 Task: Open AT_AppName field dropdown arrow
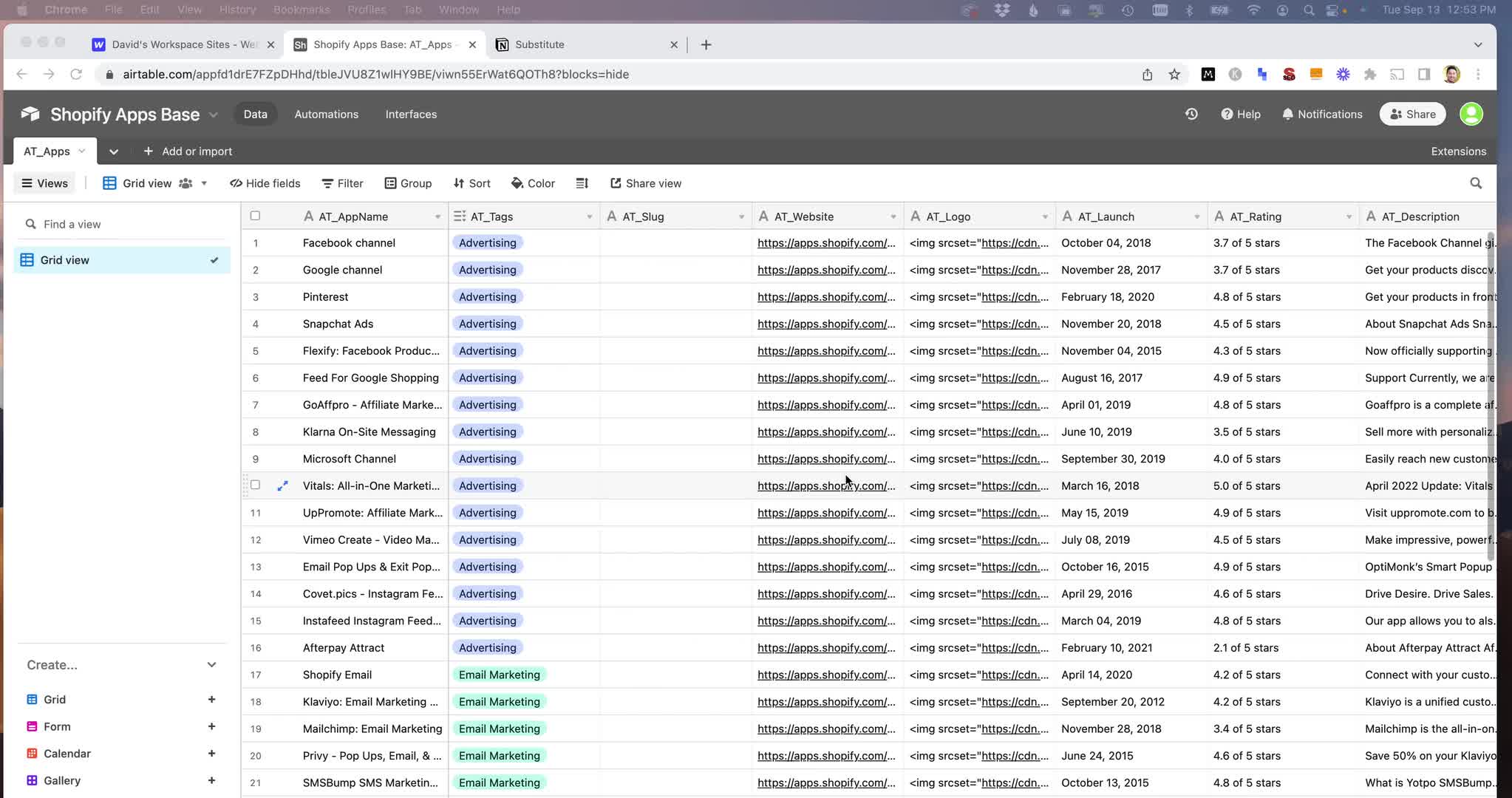pos(437,216)
